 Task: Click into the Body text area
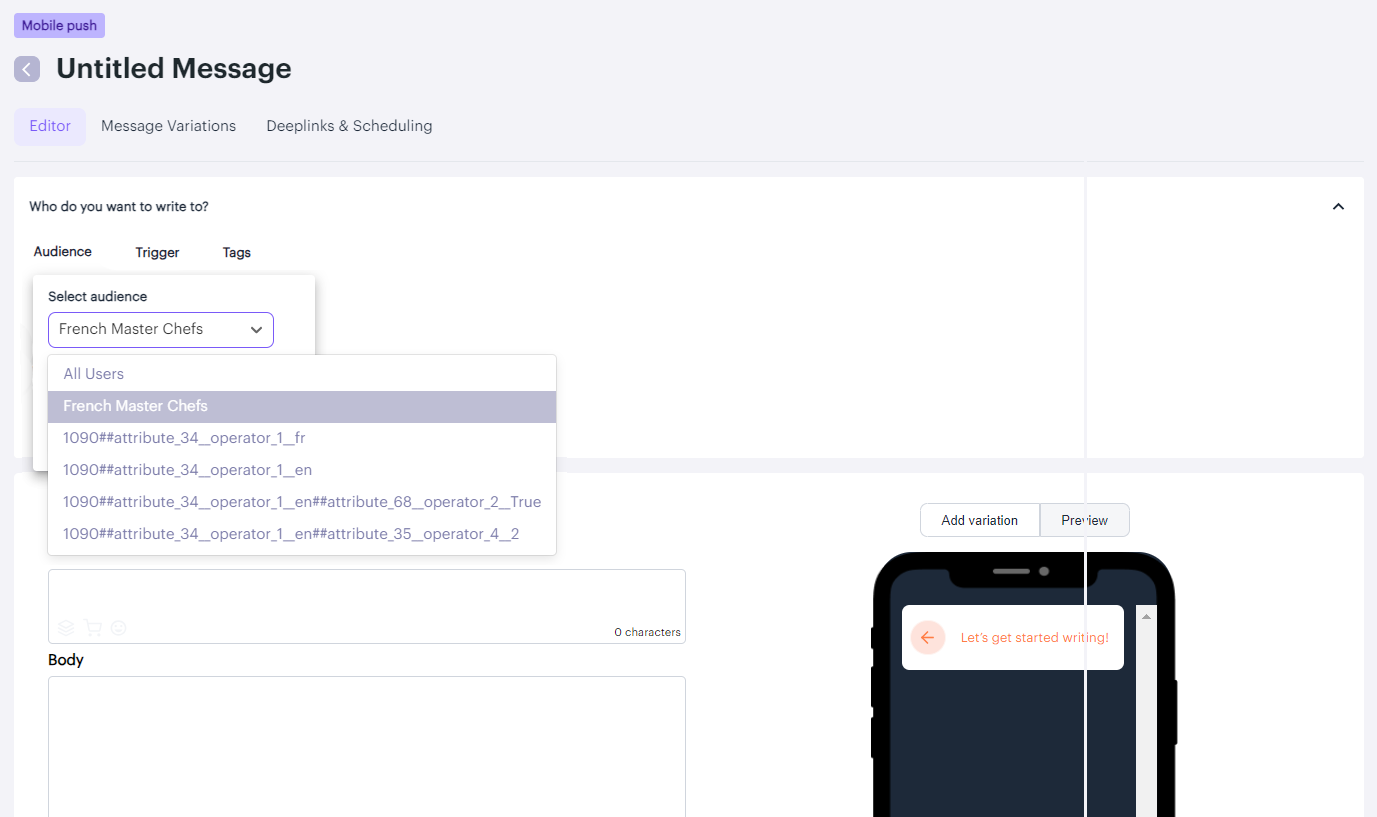point(367,746)
